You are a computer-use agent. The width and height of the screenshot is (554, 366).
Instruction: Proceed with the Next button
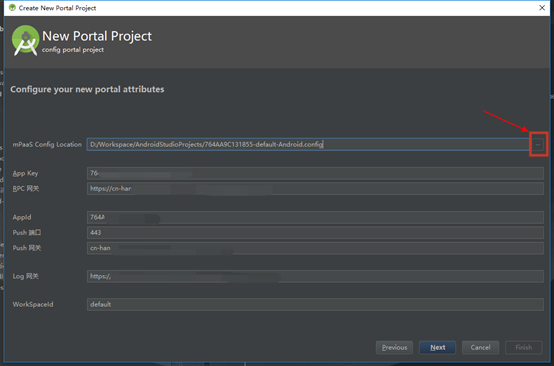point(437,348)
